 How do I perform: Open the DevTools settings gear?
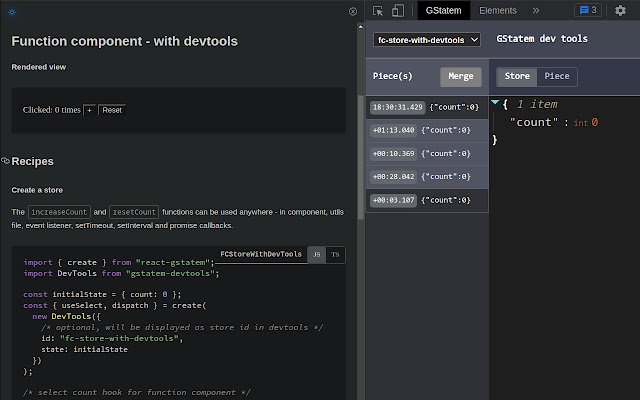click(x=620, y=10)
